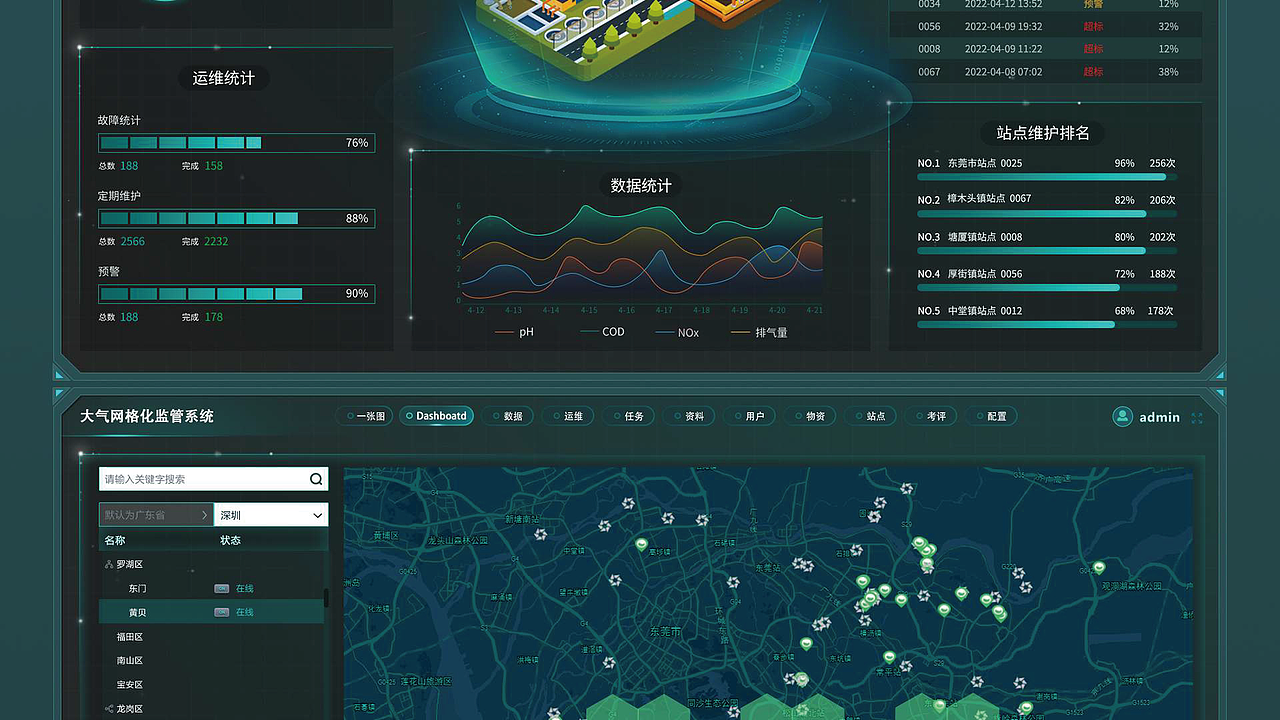This screenshot has height=720, width=1280.
Task: Switch to the Dashboatd tab
Action: coord(437,416)
